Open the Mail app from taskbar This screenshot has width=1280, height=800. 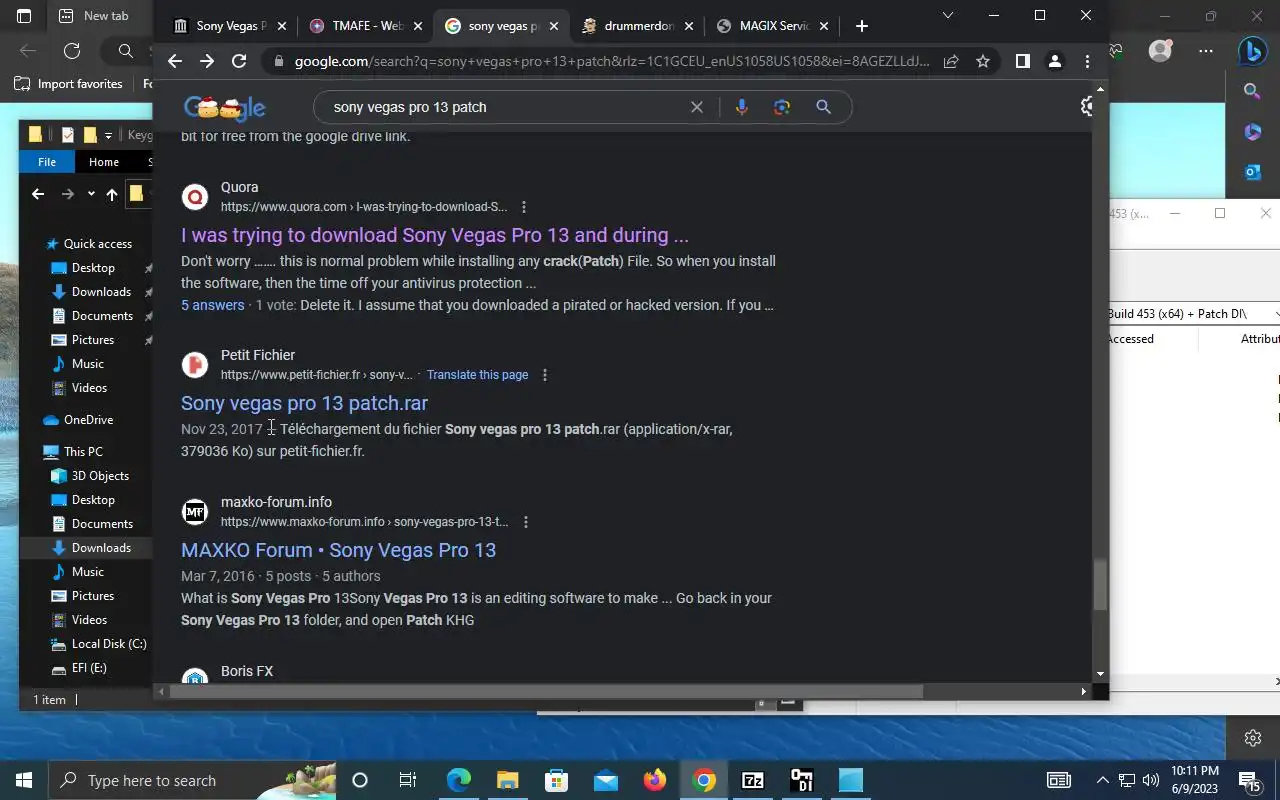606,780
